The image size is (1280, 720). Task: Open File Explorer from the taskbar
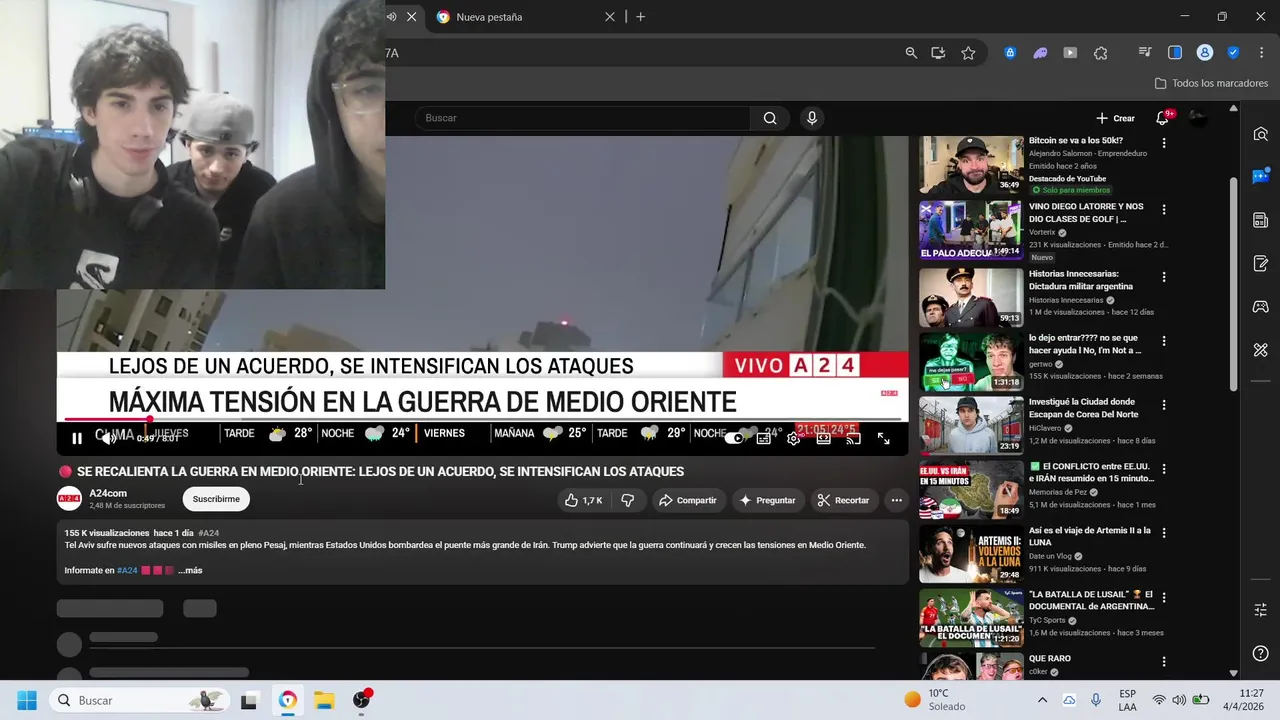click(x=324, y=700)
